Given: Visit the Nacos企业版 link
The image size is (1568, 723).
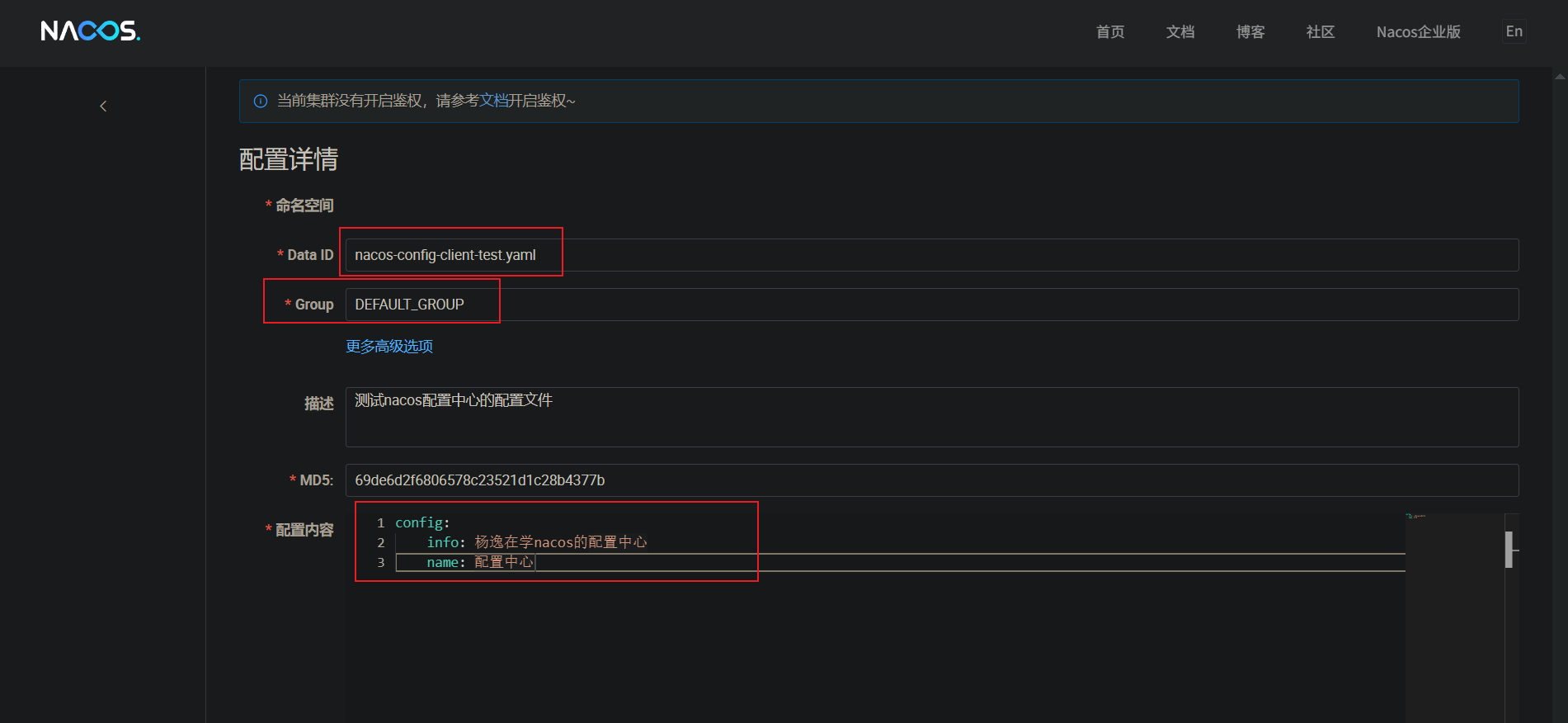Looking at the screenshot, I should coord(1418,32).
